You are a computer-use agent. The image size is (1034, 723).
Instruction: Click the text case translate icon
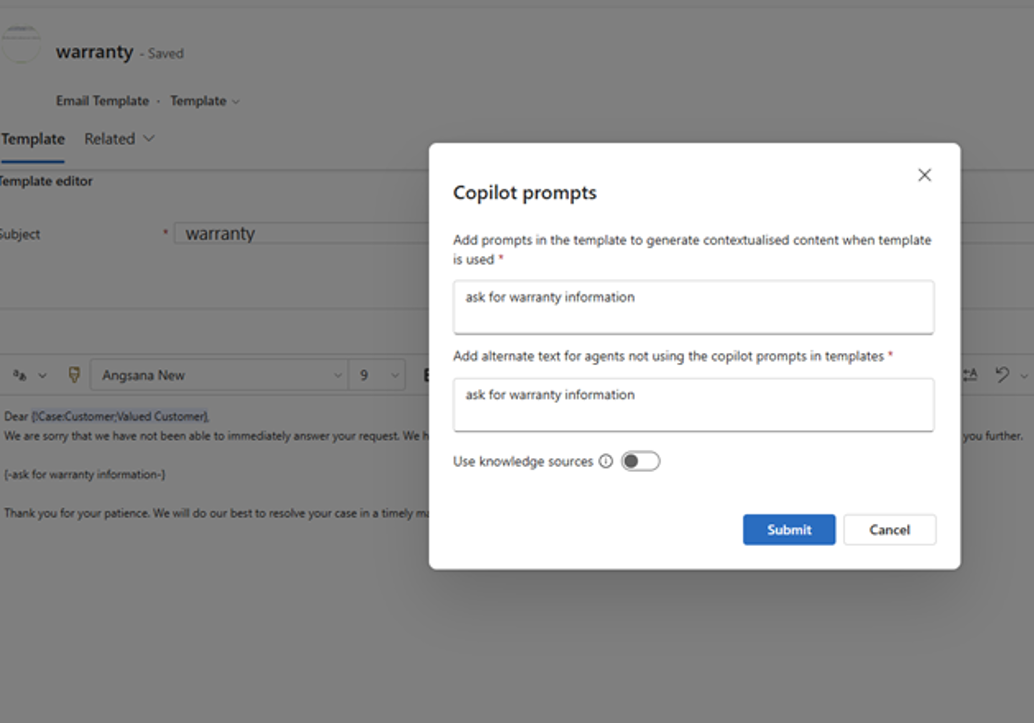point(20,375)
